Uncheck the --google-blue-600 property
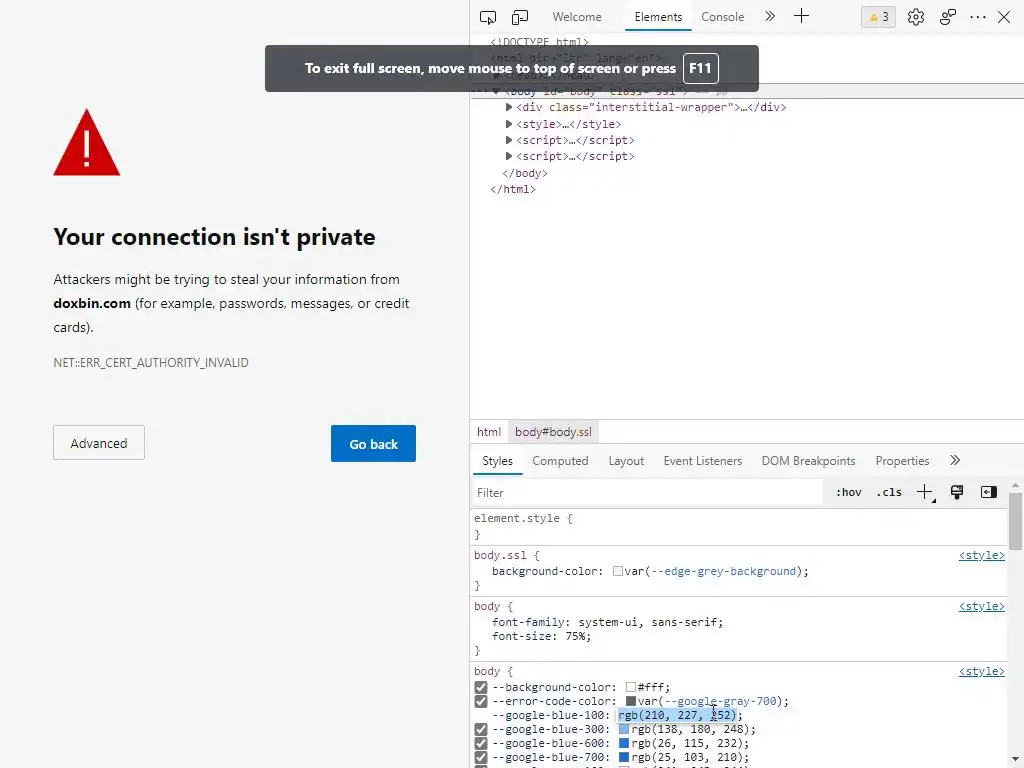 (481, 743)
